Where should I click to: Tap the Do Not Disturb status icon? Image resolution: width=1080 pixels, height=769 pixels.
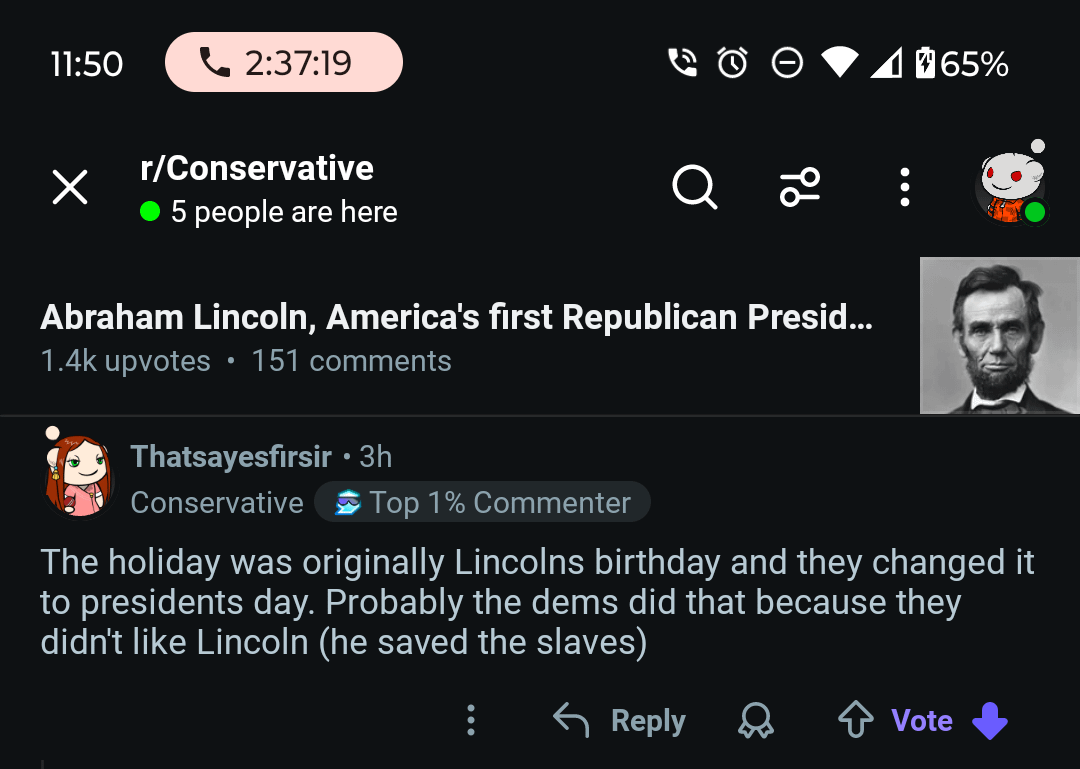[787, 64]
